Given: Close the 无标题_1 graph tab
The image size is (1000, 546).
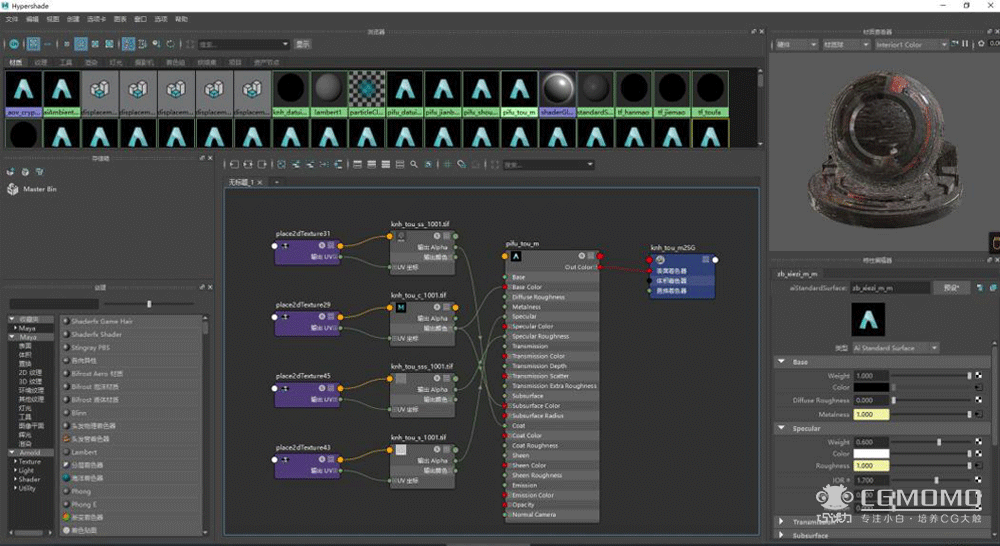Looking at the screenshot, I should click(x=260, y=182).
